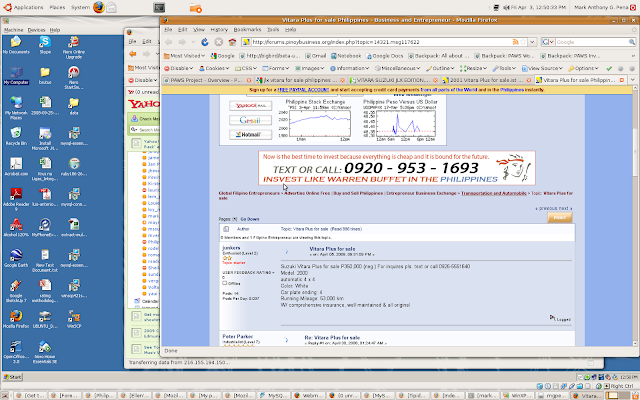The width and height of the screenshot is (640, 400).
Task: Switch to the 2001 Vitara Plus for sale tab
Action: pyautogui.click(x=487, y=80)
